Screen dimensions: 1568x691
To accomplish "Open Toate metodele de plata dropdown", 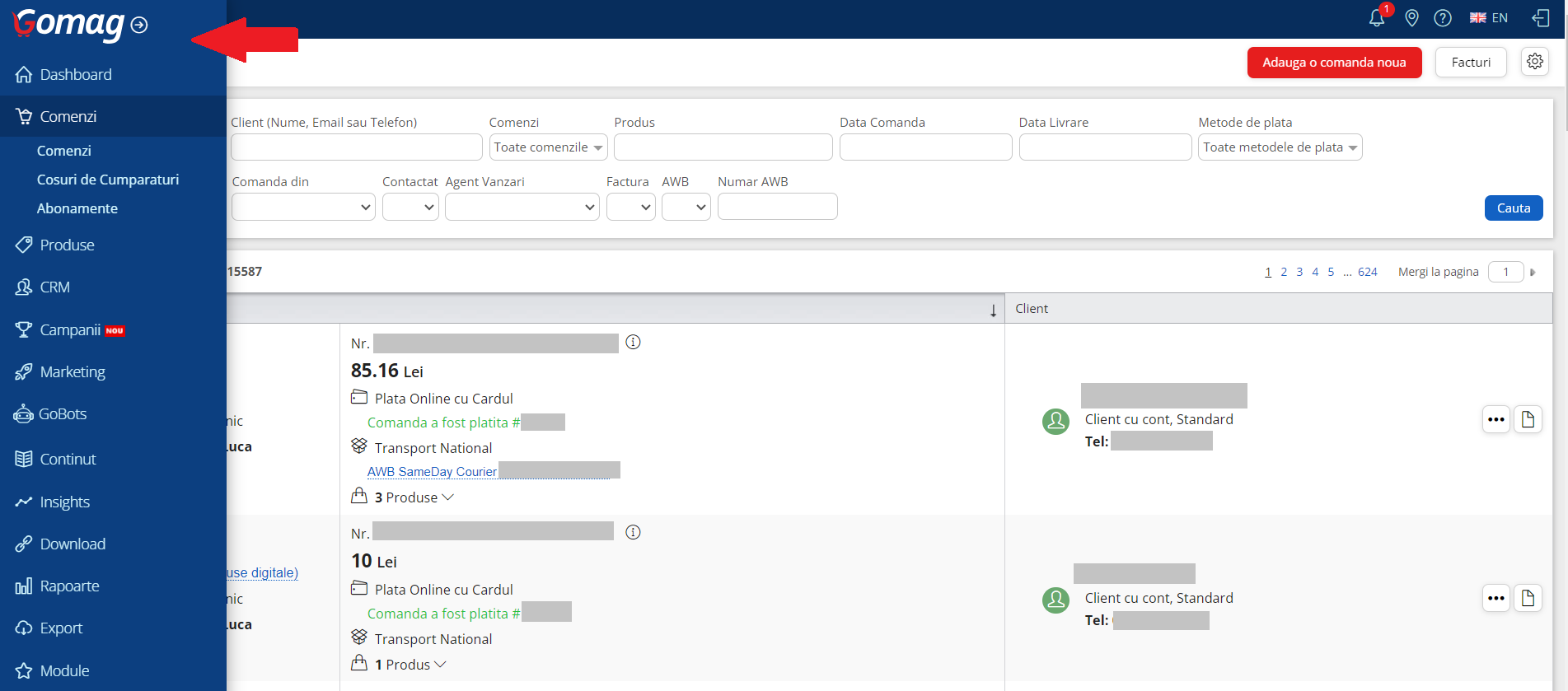I will 1279,147.
